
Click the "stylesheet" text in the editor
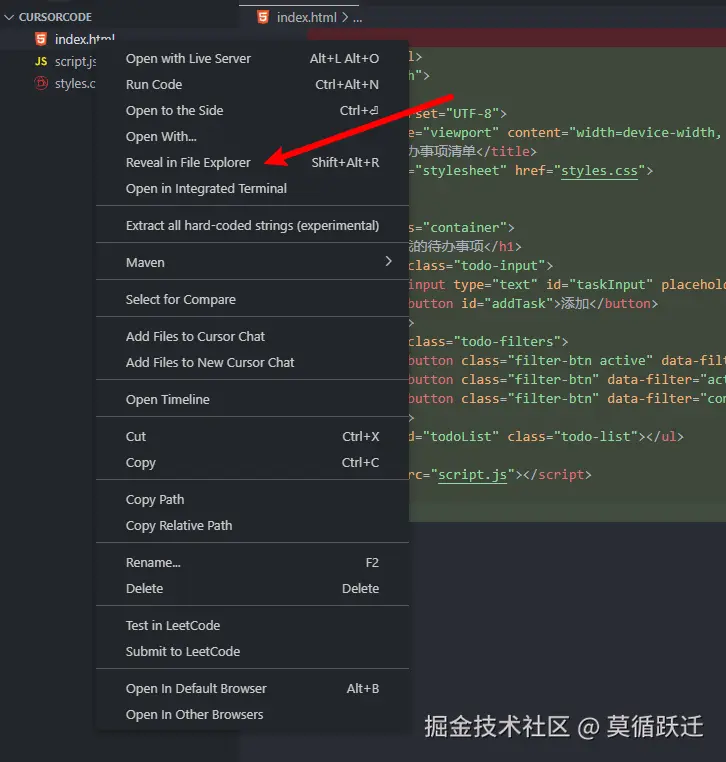(x=461, y=171)
